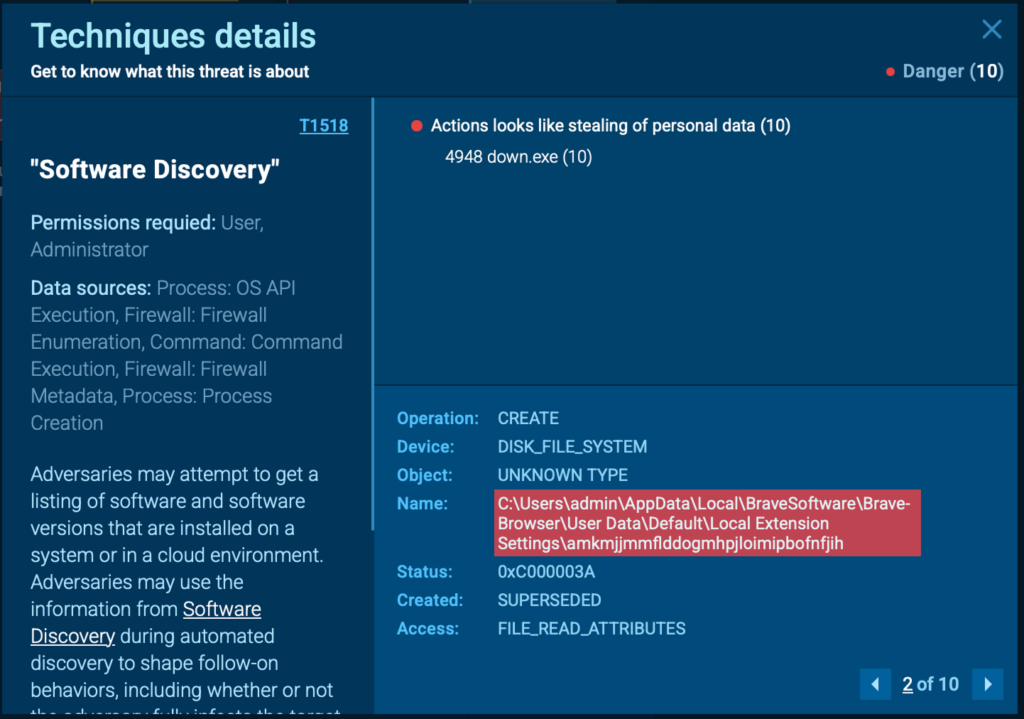Click red dot beside stealing personal data action
The width and height of the screenshot is (1024, 719).
pyautogui.click(x=417, y=126)
